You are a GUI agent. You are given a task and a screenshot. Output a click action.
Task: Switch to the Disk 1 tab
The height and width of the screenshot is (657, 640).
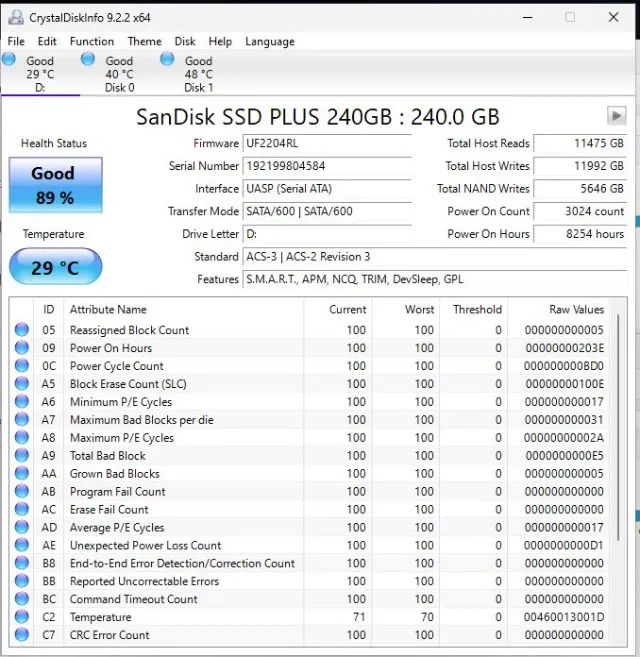pos(199,74)
